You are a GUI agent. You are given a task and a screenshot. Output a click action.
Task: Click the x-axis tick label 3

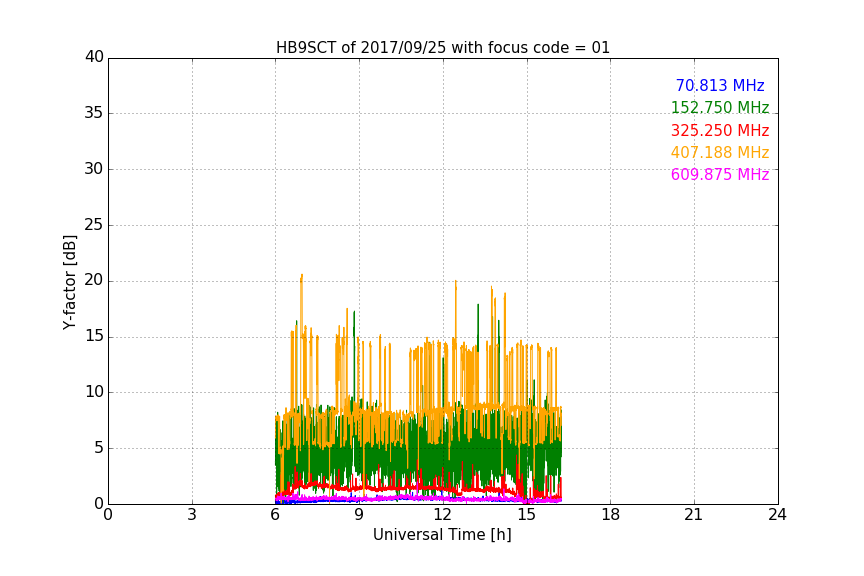192,515
